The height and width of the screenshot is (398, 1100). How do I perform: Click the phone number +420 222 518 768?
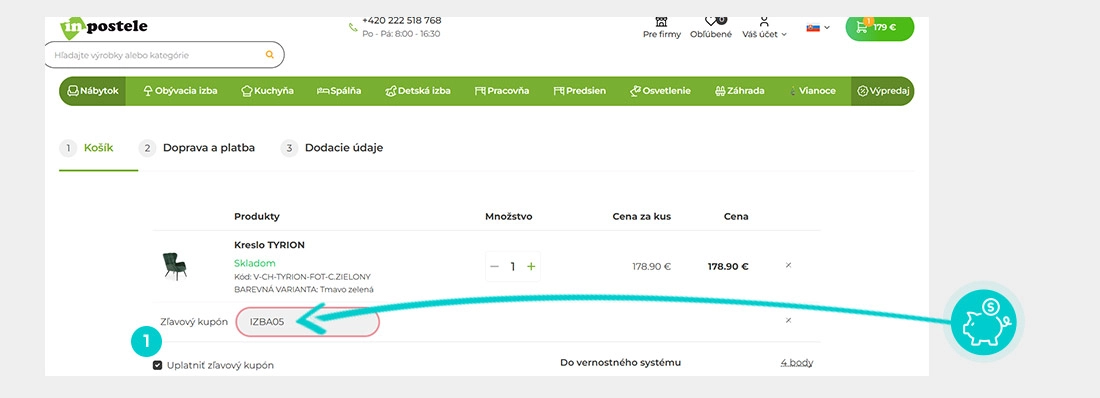(402, 20)
